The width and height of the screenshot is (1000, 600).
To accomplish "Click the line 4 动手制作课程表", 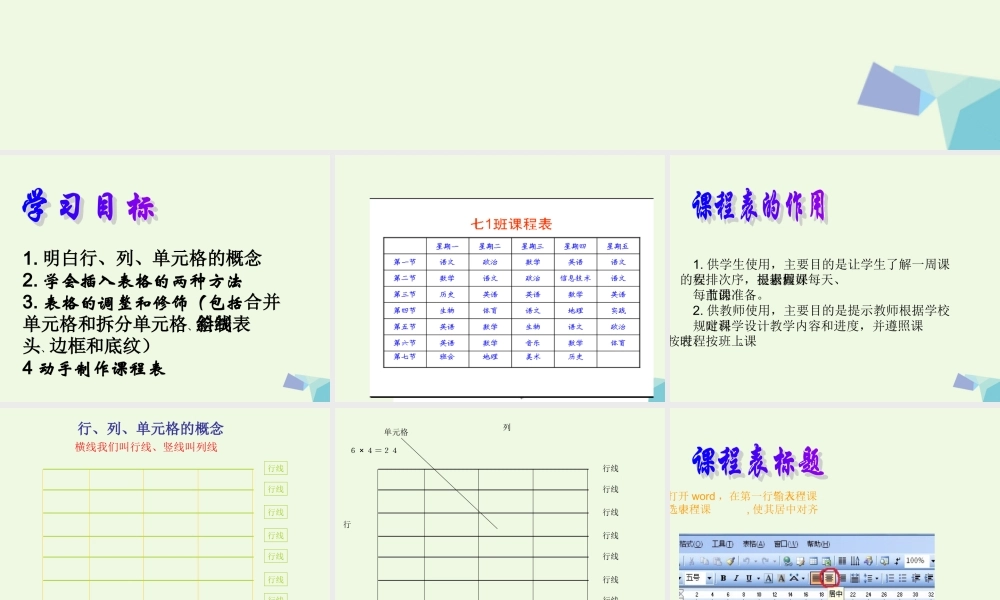I will (x=94, y=368).
